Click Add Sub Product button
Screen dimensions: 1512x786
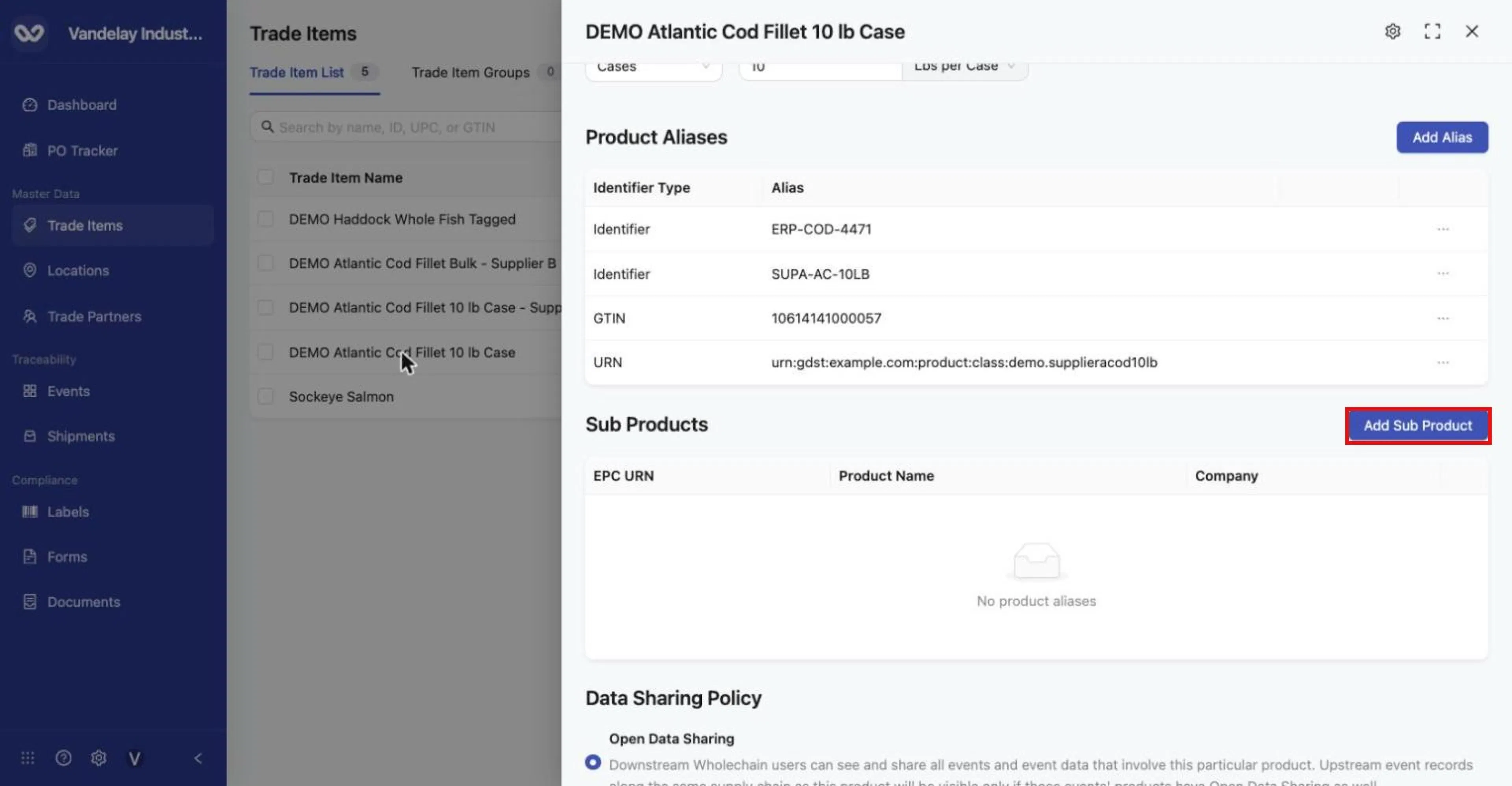[x=1417, y=425]
